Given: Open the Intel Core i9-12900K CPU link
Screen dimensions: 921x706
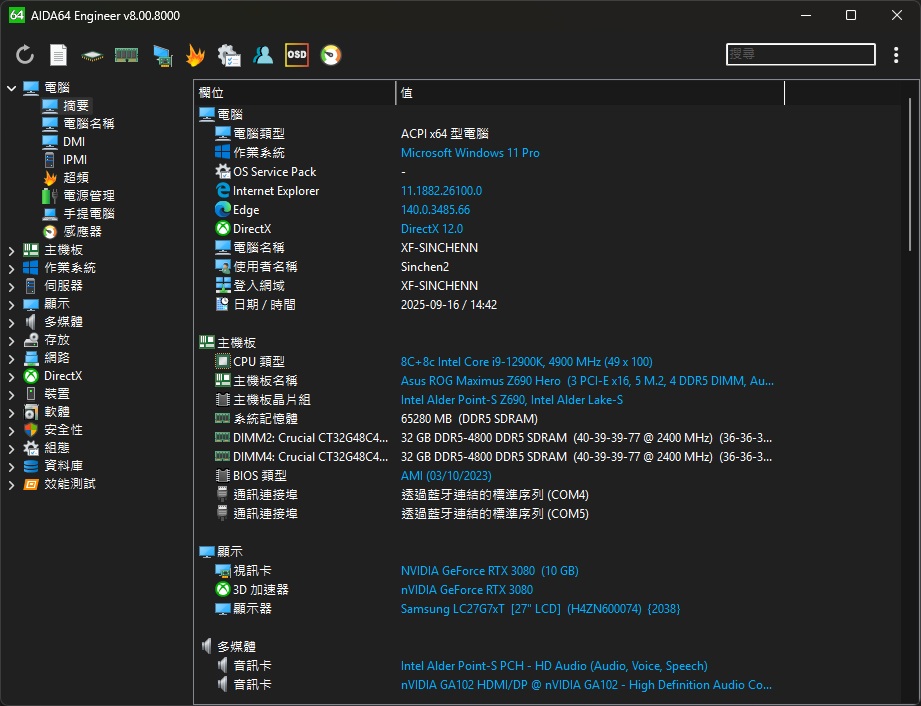Looking at the screenshot, I should (526, 362).
